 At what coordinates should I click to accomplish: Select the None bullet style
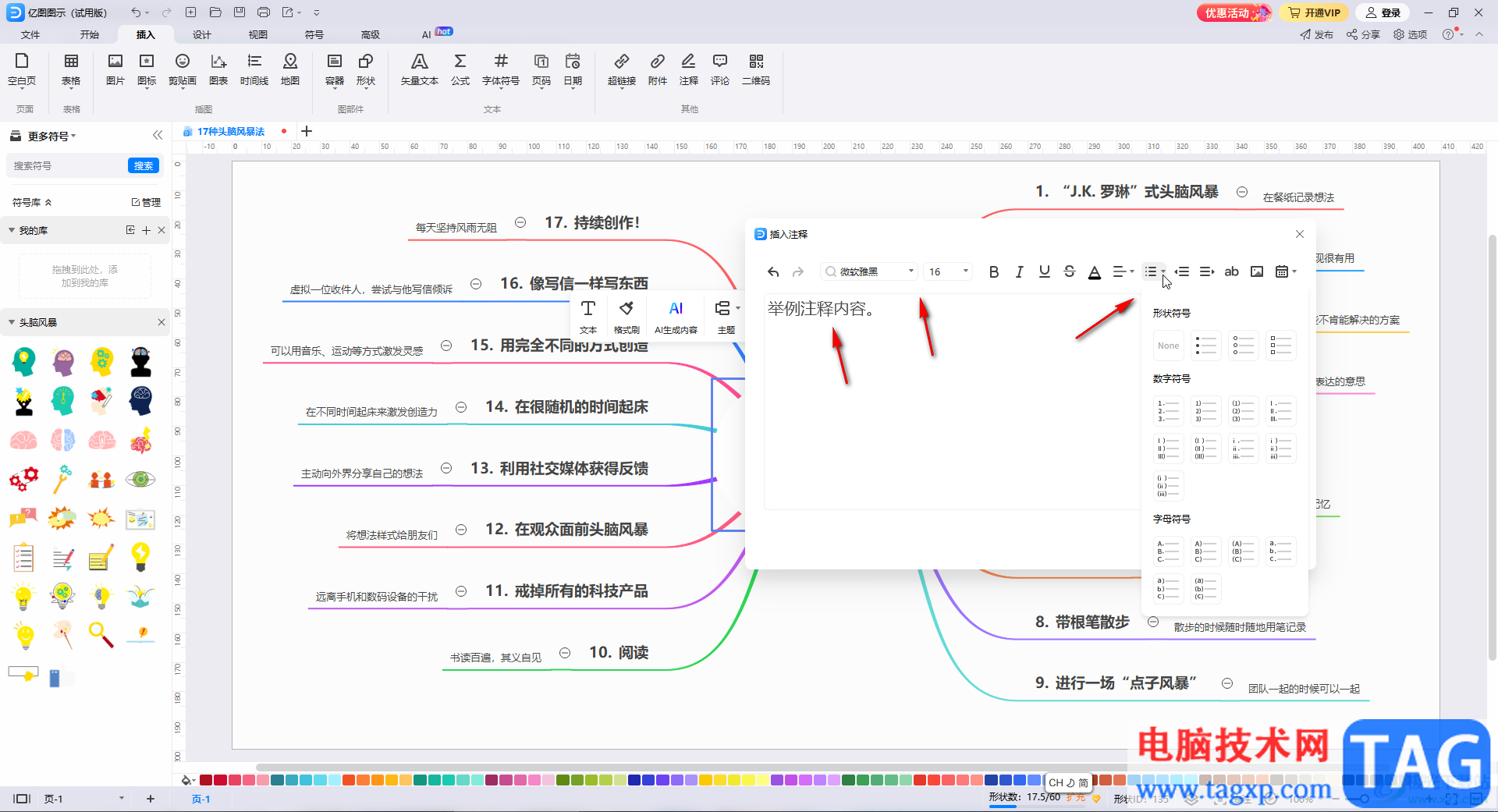click(1168, 346)
